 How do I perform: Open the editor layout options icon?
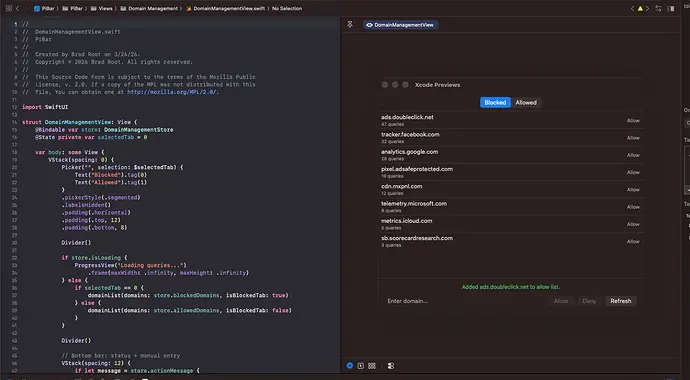671,8
